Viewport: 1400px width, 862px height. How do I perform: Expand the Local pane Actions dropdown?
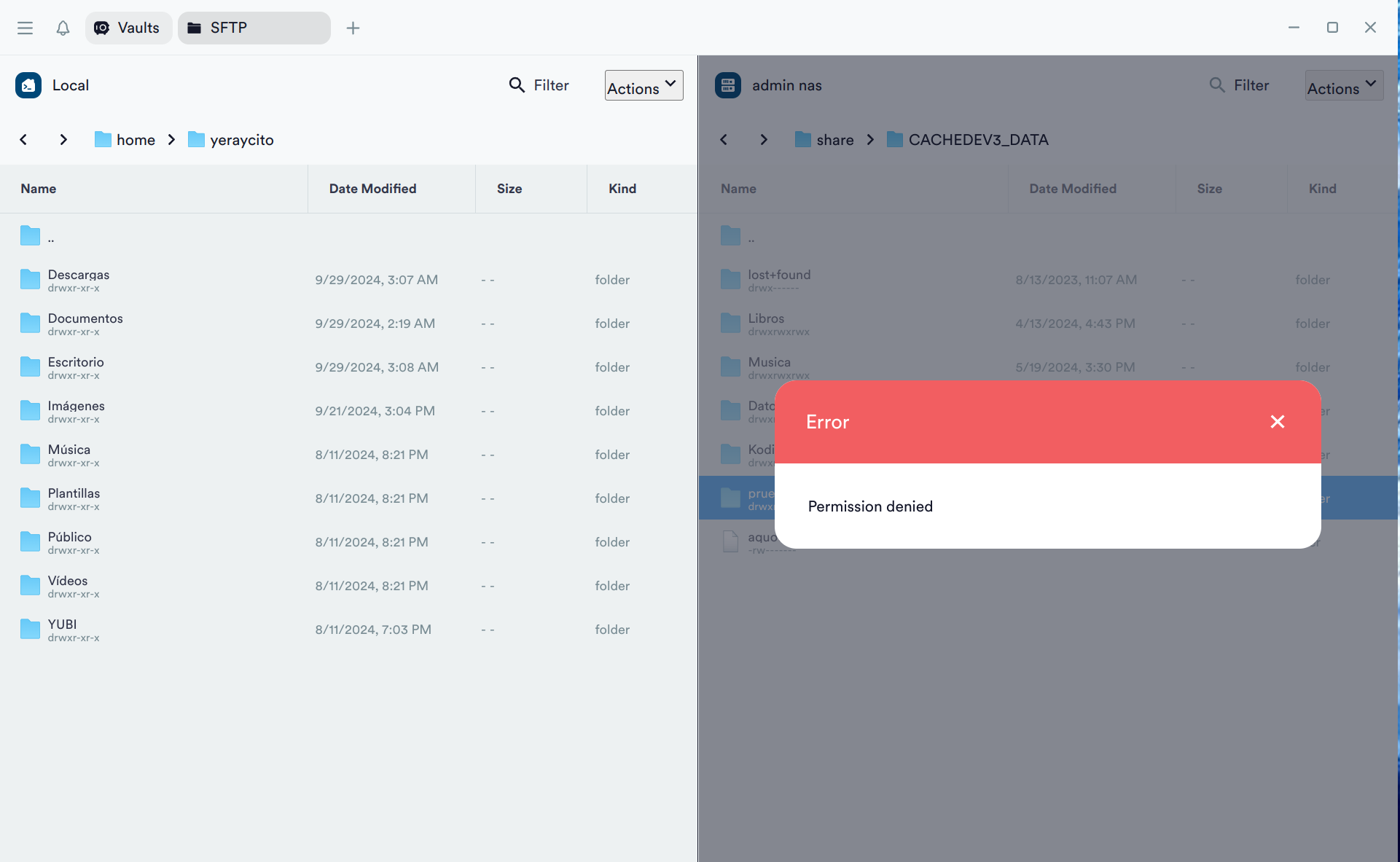tap(644, 87)
